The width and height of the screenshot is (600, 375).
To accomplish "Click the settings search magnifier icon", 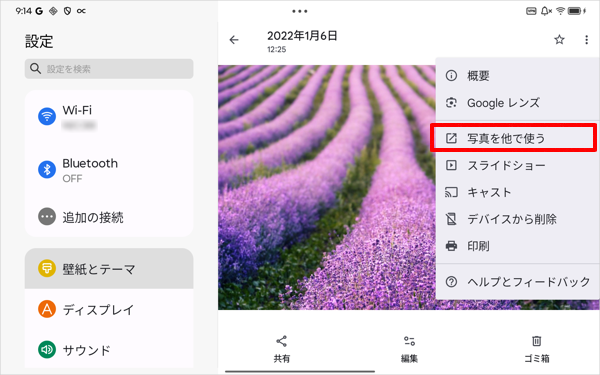I will click(x=35, y=69).
